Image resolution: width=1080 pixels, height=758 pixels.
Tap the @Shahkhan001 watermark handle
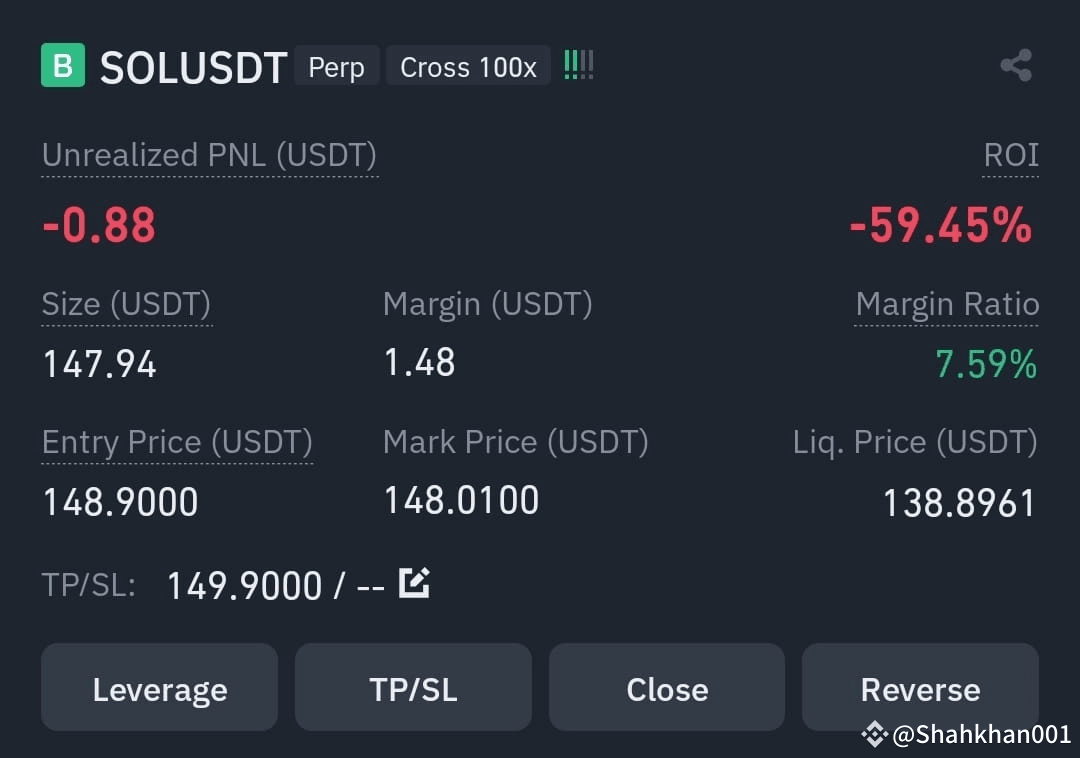tap(982, 735)
